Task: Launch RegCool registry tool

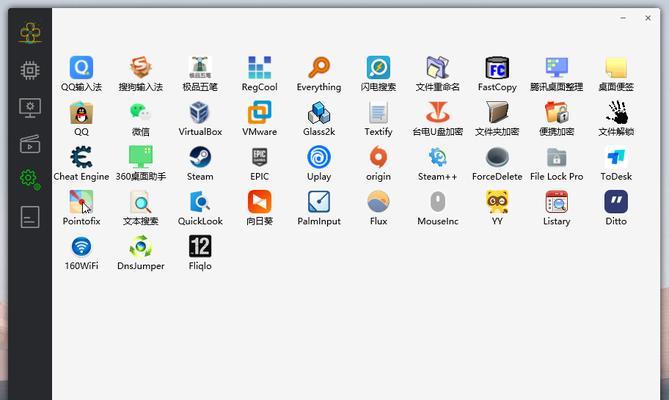Action: coord(259,67)
